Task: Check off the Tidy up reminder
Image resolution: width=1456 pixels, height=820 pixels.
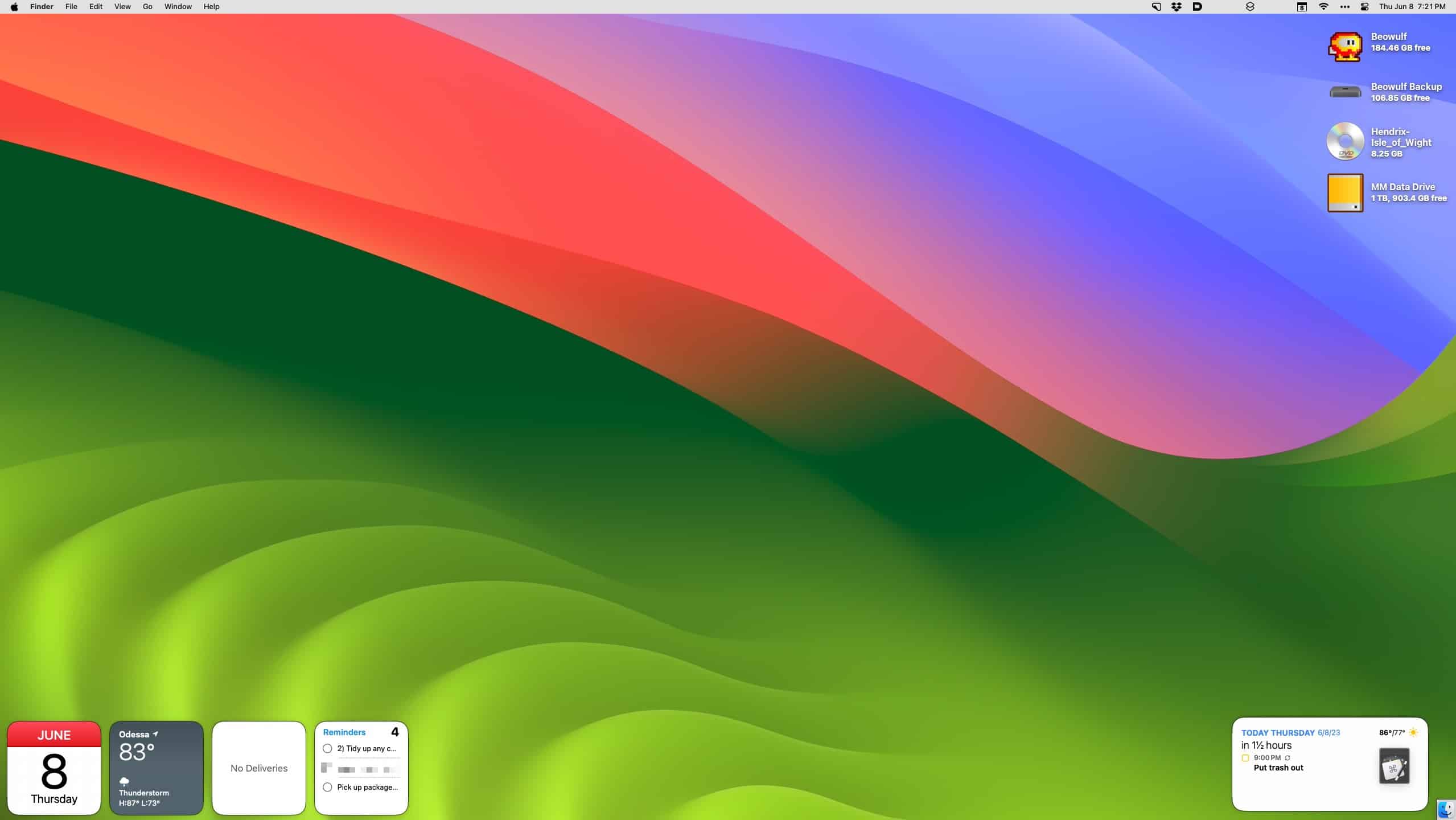Action: (327, 748)
